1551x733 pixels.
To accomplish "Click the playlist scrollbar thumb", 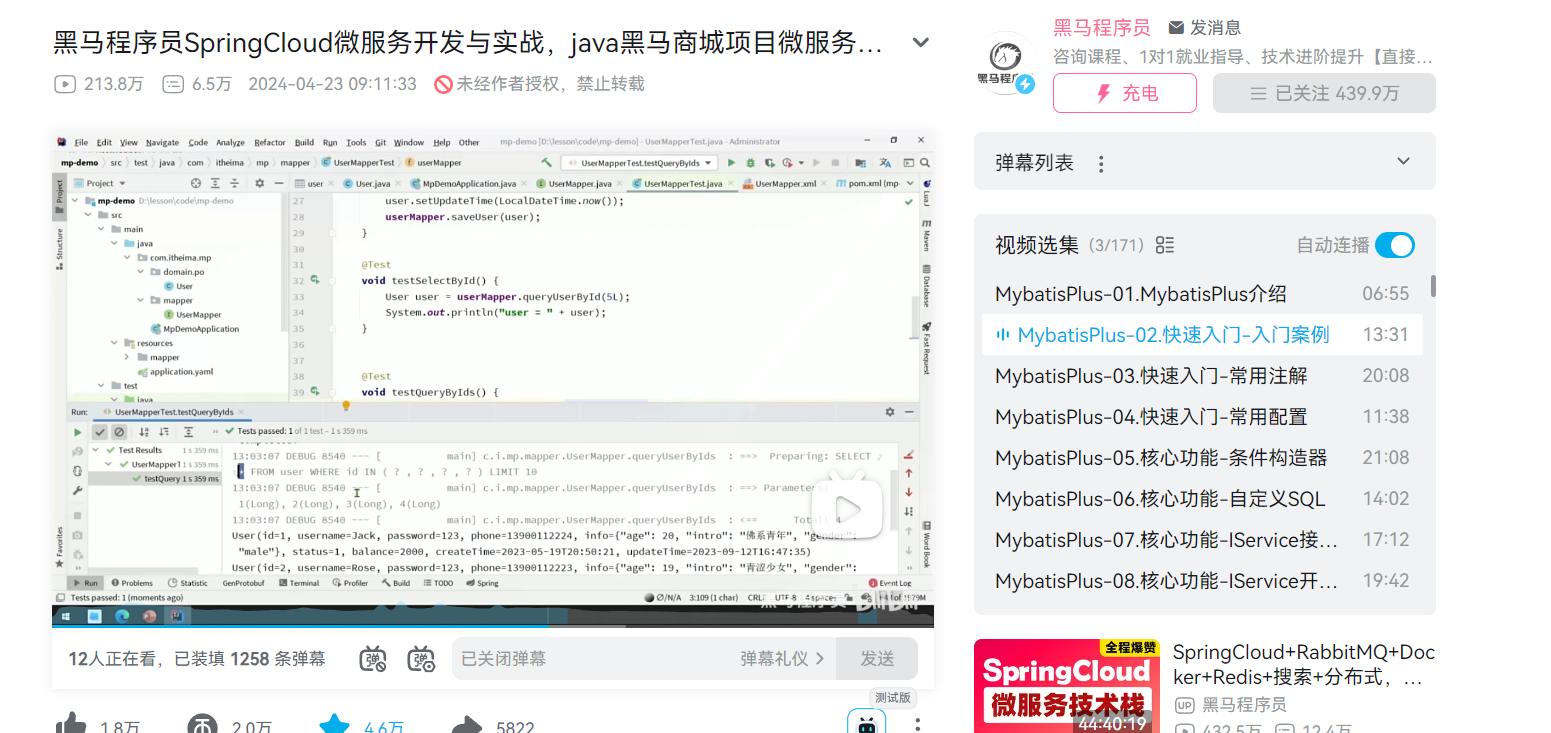I will (x=1433, y=286).
